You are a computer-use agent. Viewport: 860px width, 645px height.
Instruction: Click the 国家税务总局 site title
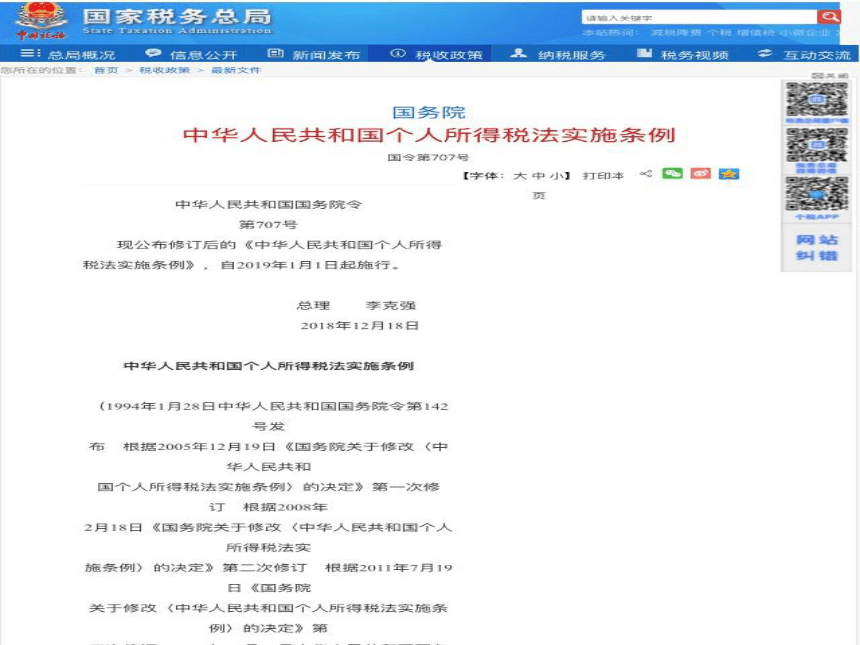coord(177,16)
